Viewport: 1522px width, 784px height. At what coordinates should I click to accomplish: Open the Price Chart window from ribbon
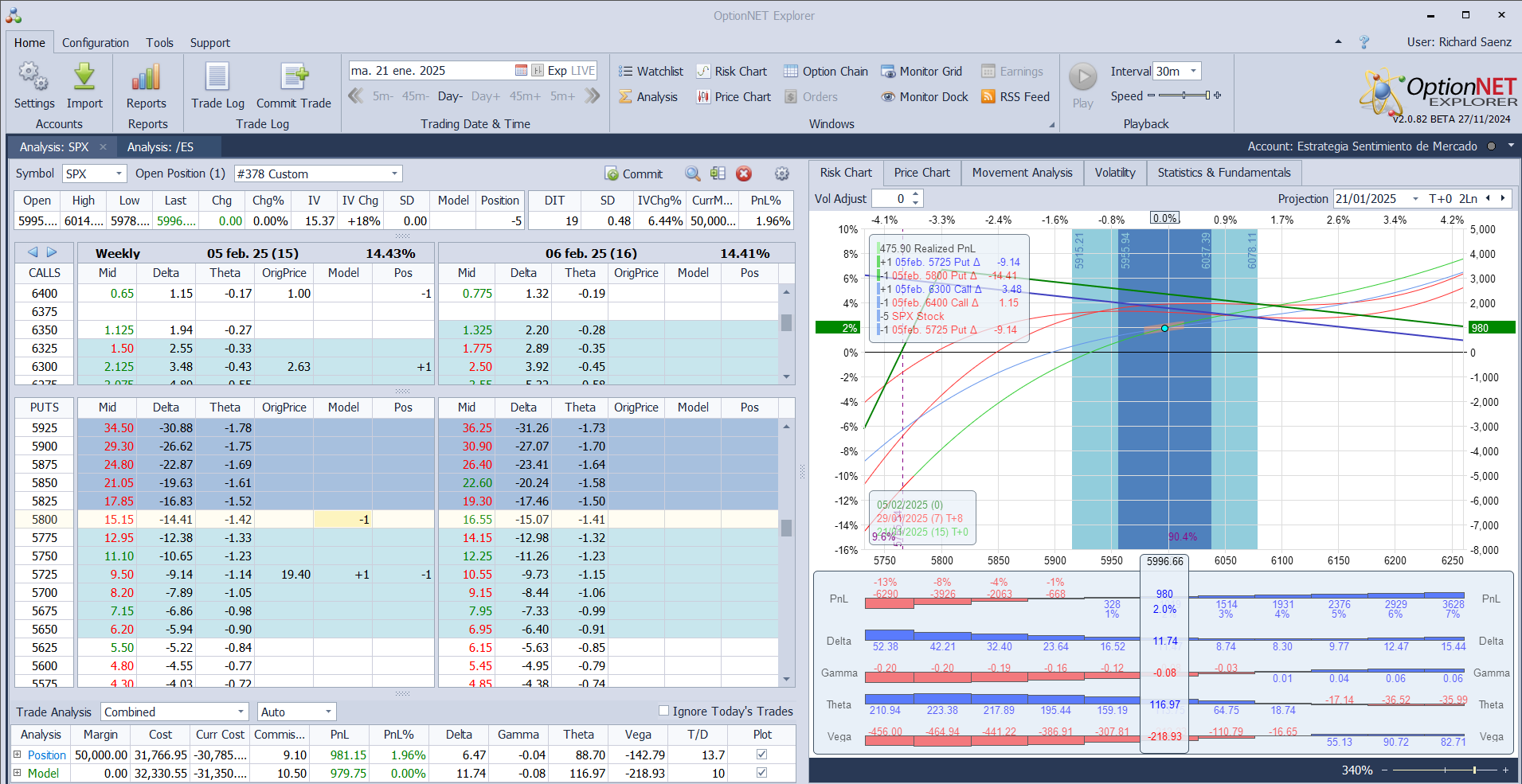pos(734,97)
